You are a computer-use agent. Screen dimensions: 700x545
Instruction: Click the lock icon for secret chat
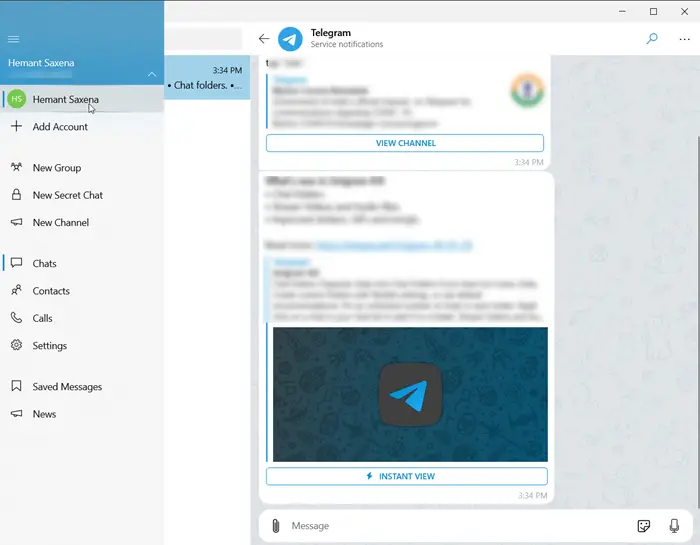click(16, 195)
